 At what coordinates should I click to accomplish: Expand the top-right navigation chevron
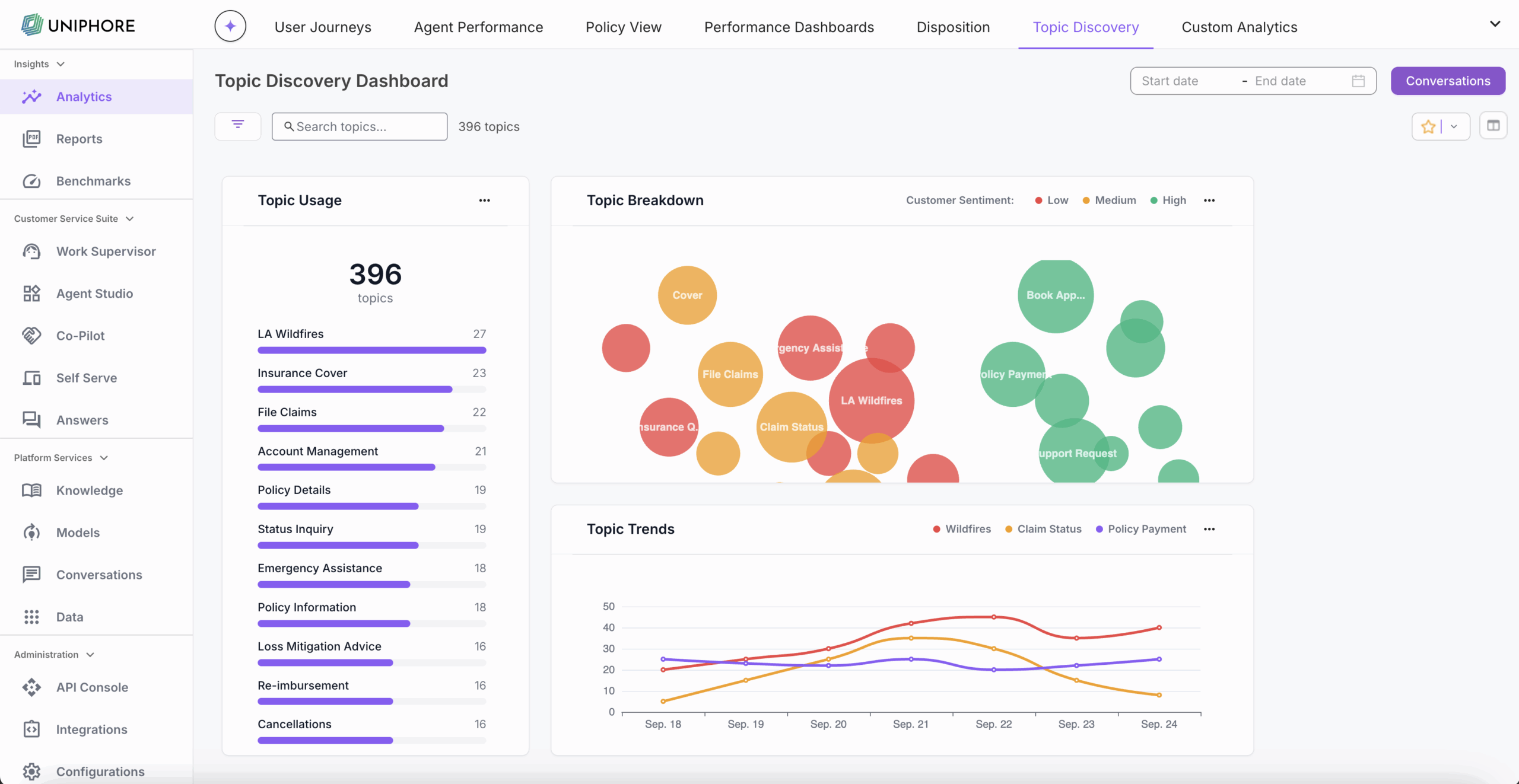[x=1495, y=24]
